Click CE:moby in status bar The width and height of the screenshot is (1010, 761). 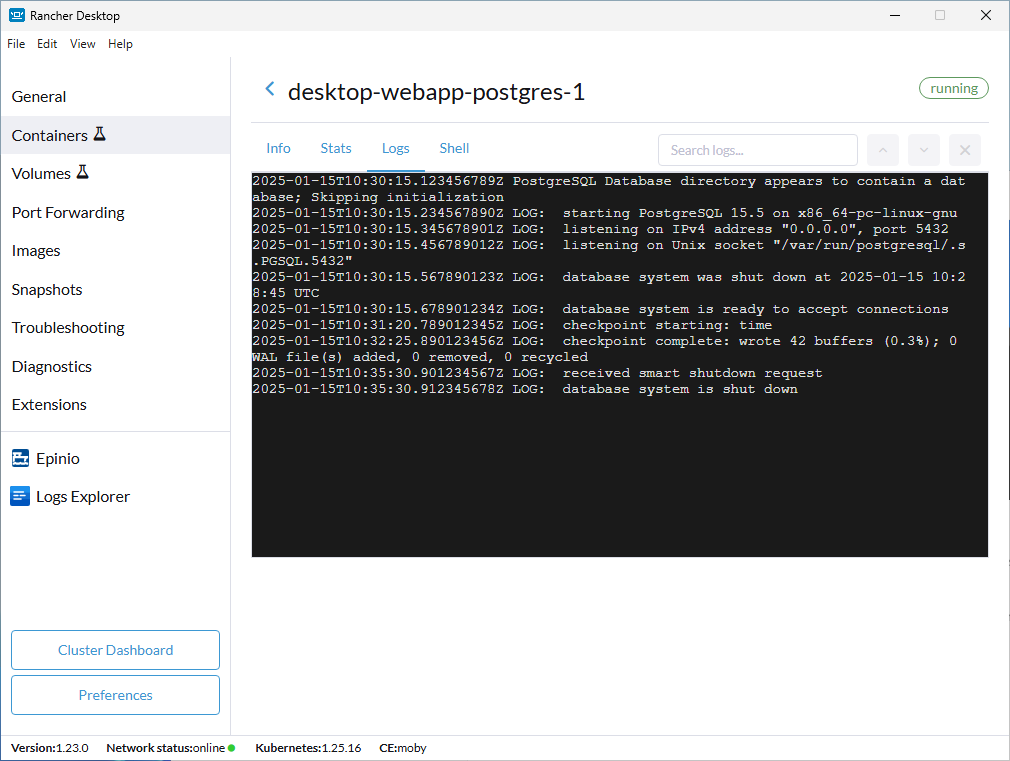click(403, 748)
